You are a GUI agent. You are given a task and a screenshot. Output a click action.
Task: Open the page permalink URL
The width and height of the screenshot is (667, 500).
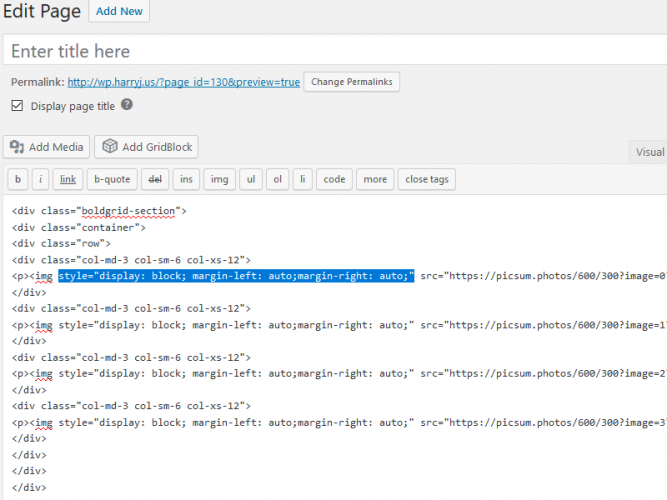pos(184,82)
